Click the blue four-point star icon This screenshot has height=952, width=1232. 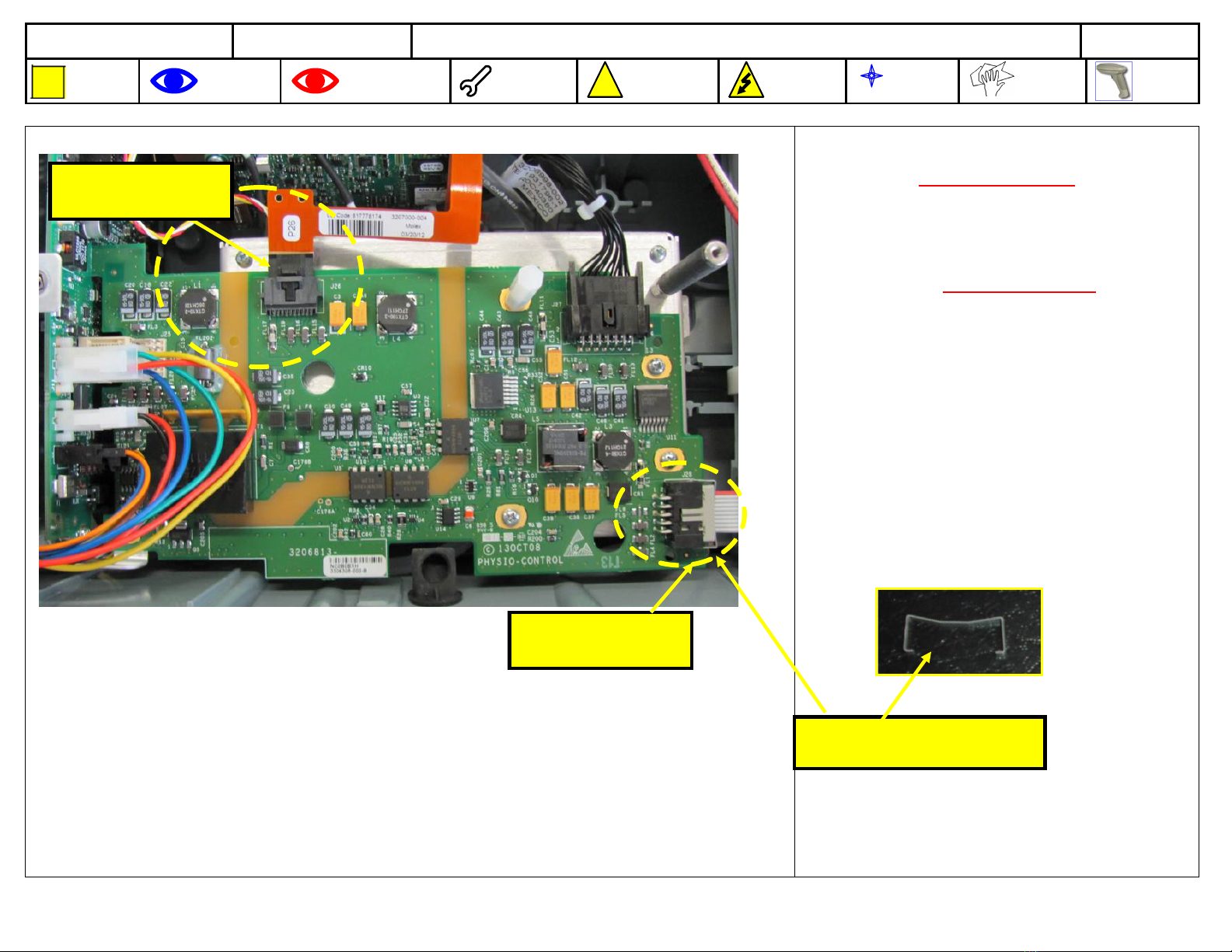click(871, 76)
